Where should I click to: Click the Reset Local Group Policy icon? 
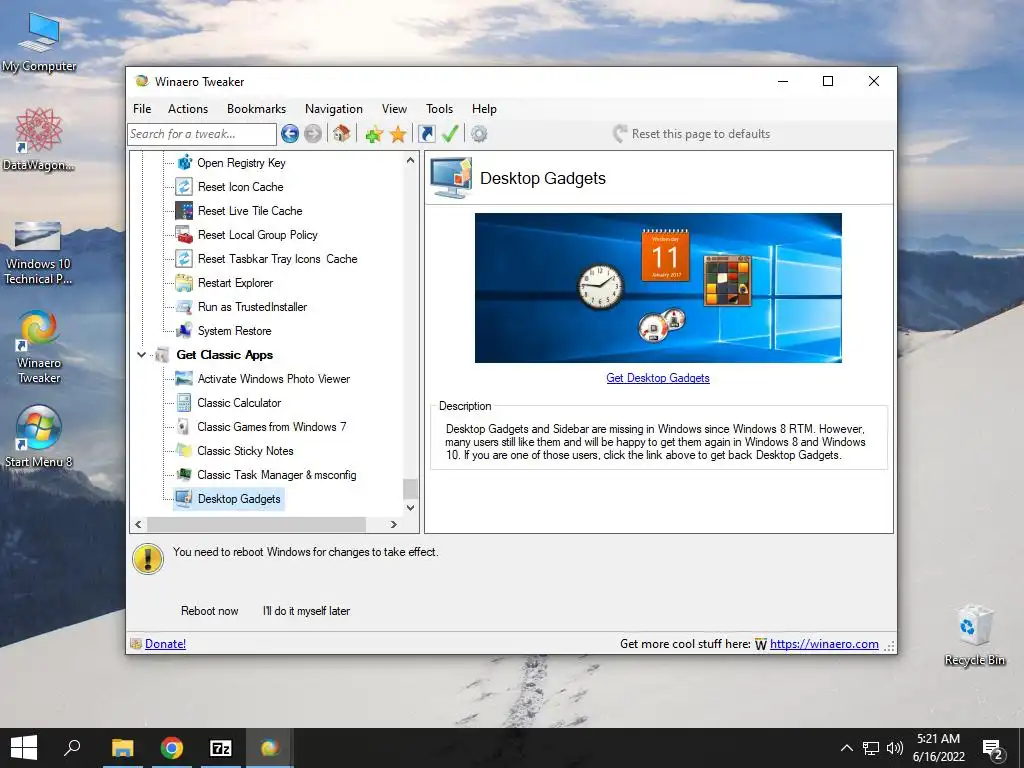click(184, 234)
